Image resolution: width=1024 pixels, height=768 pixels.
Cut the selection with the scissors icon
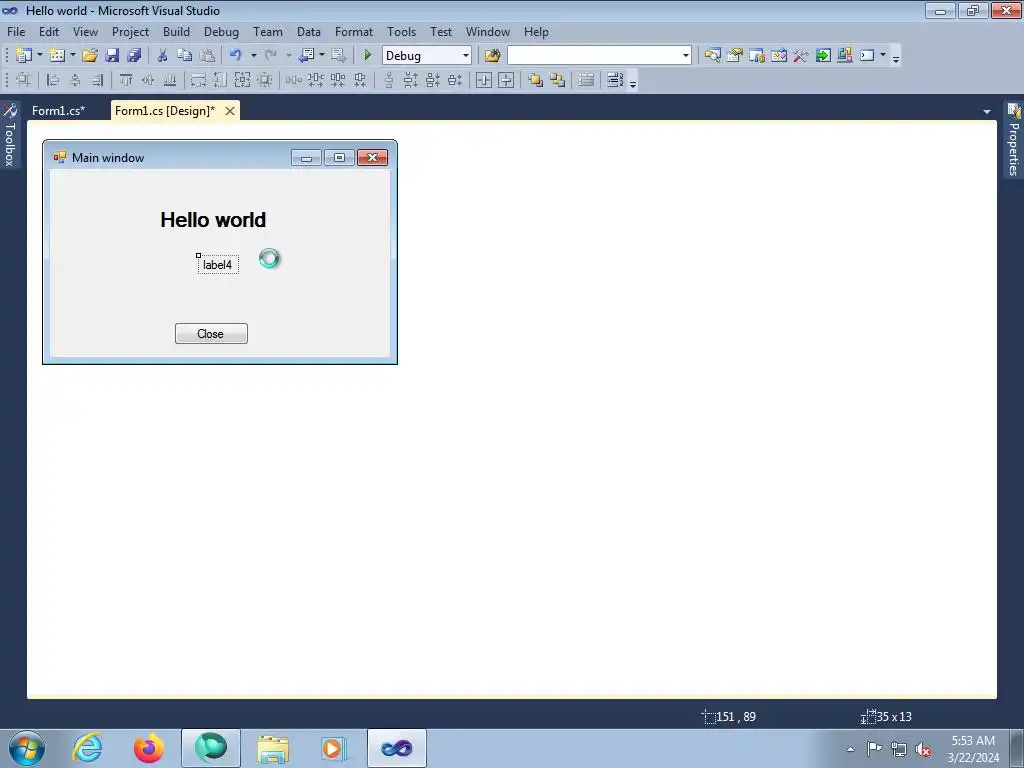(163, 56)
